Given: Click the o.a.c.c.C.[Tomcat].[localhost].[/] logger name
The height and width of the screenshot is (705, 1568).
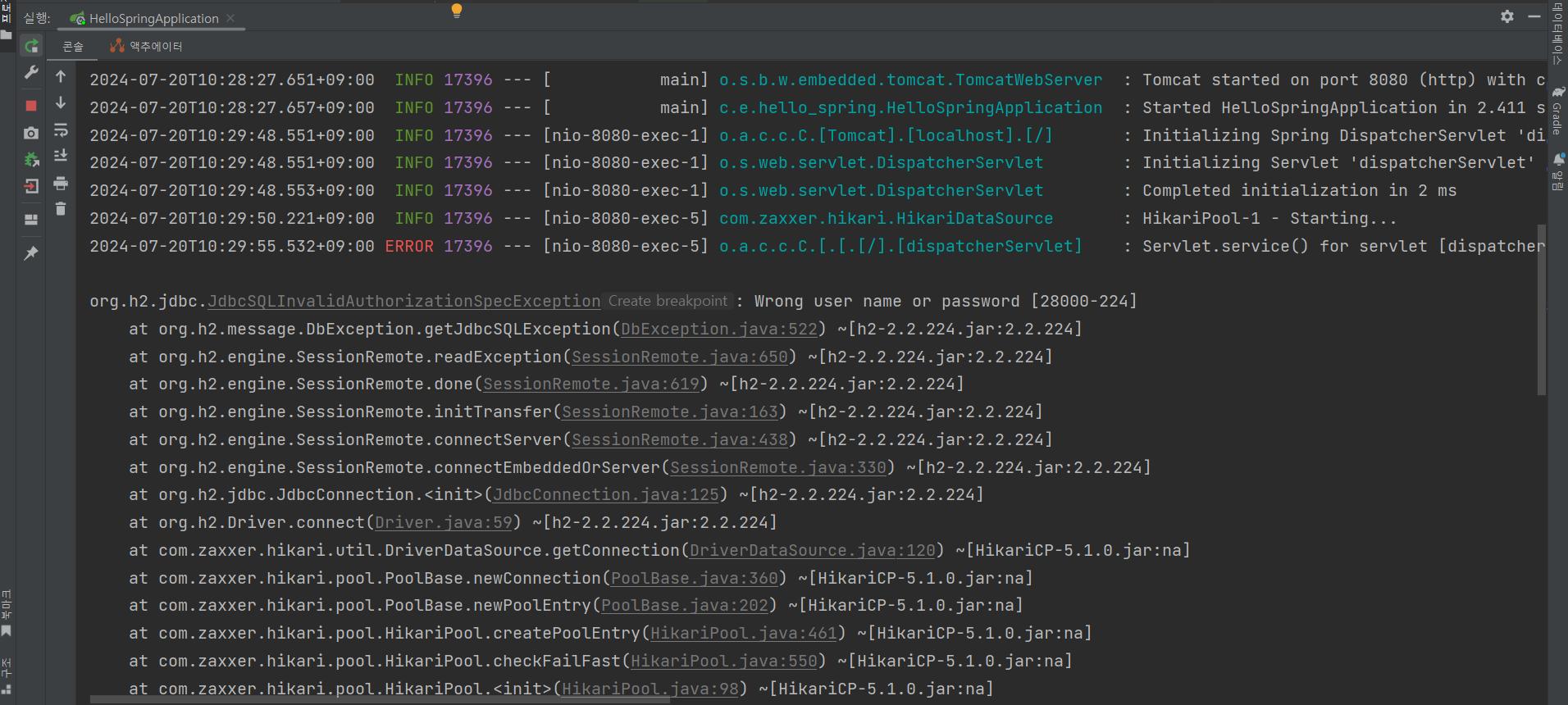Looking at the screenshot, I should point(886,136).
